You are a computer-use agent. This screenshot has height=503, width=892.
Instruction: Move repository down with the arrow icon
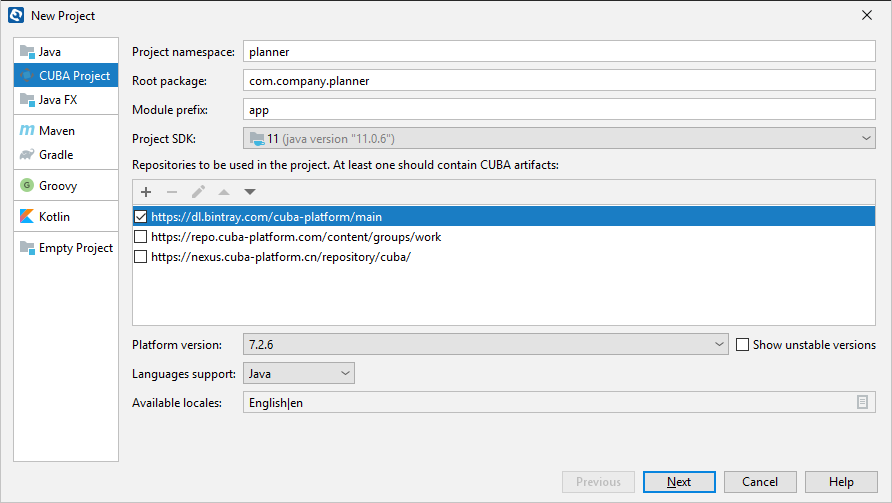coord(250,192)
